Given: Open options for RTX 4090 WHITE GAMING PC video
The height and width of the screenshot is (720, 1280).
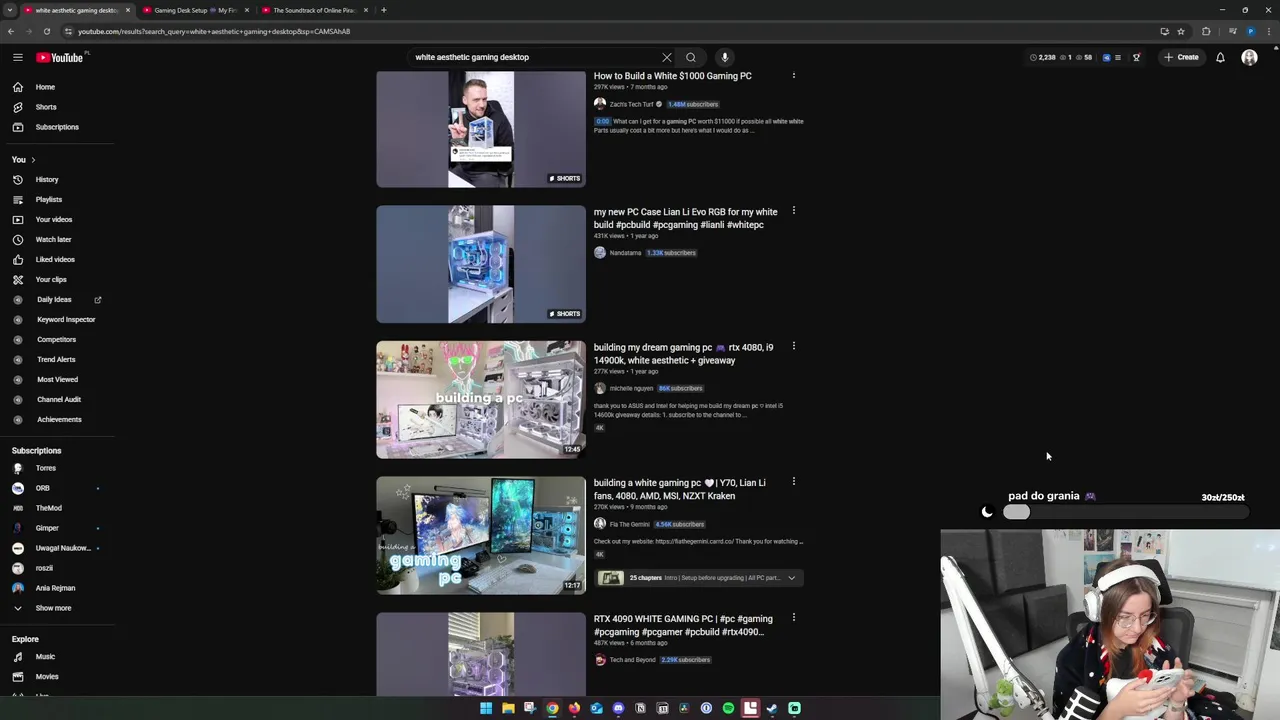Looking at the screenshot, I should pyautogui.click(x=794, y=617).
